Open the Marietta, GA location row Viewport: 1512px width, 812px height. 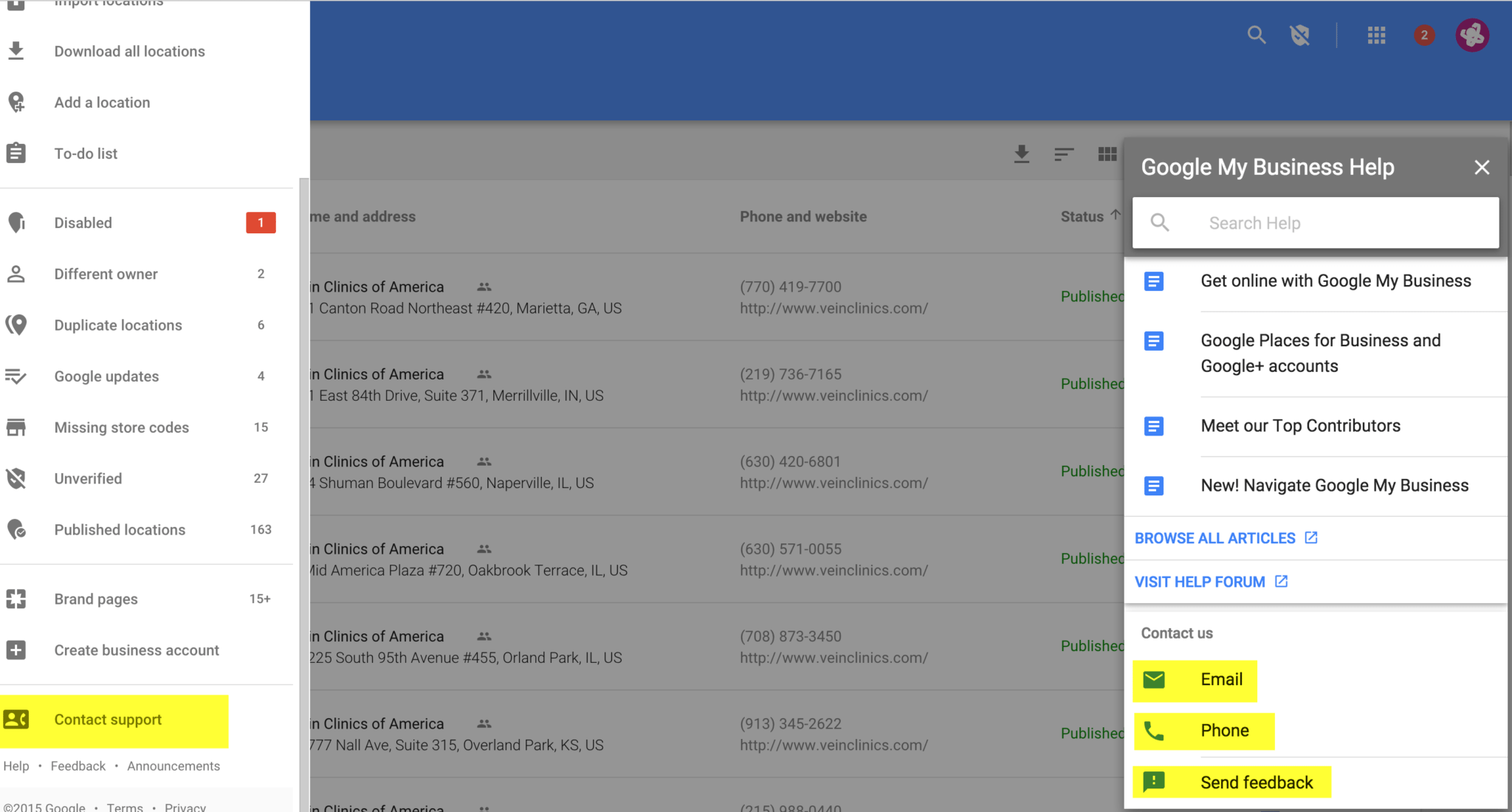click(716, 297)
